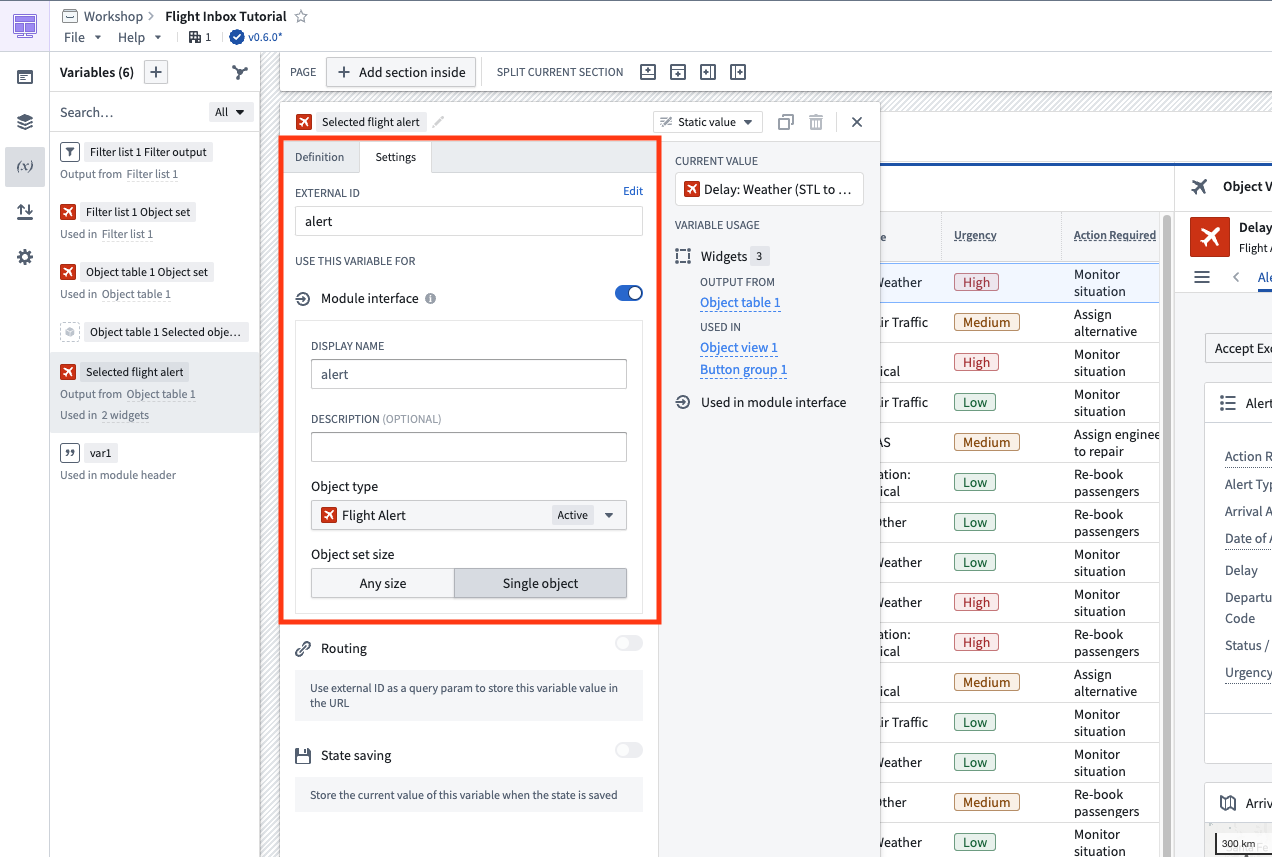Image resolution: width=1272 pixels, height=857 pixels.
Task: Switch to the Definition tab
Action: (319, 157)
